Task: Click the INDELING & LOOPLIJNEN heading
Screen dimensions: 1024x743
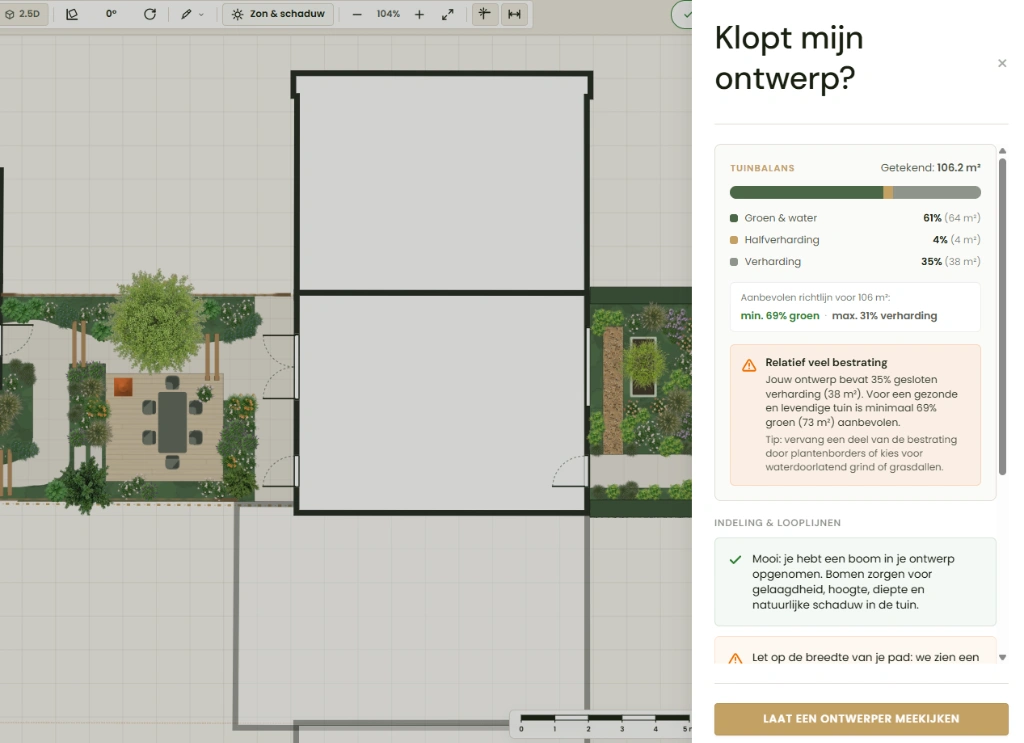Action: [x=777, y=523]
